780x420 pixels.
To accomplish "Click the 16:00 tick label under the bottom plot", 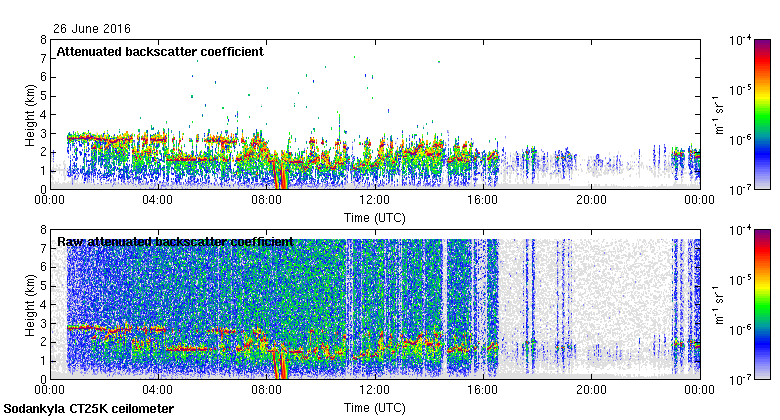I will (x=483, y=390).
